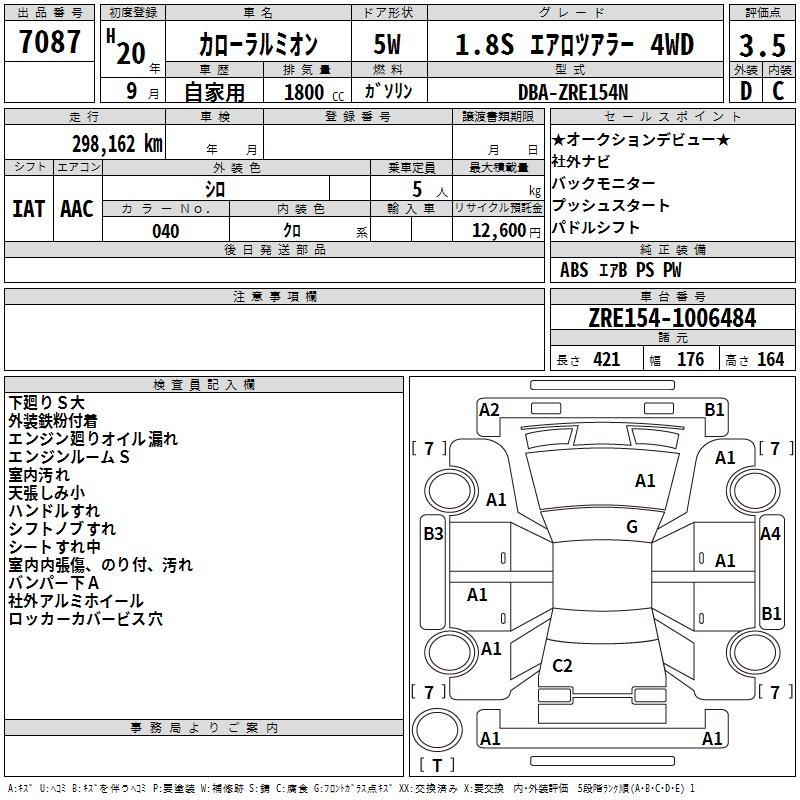This screenshot has width=800, height=800.
Task: Click the interior grade C cell
Action: (x=779, y=91)
